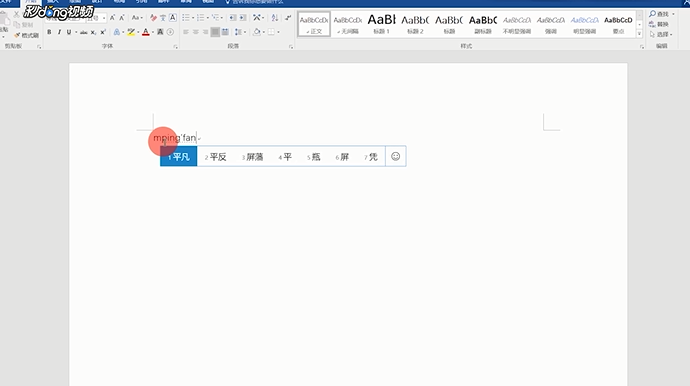This screenshot has height=386, width=690.
Task: Open the Font dialog launcher
Action: (176, 46)
